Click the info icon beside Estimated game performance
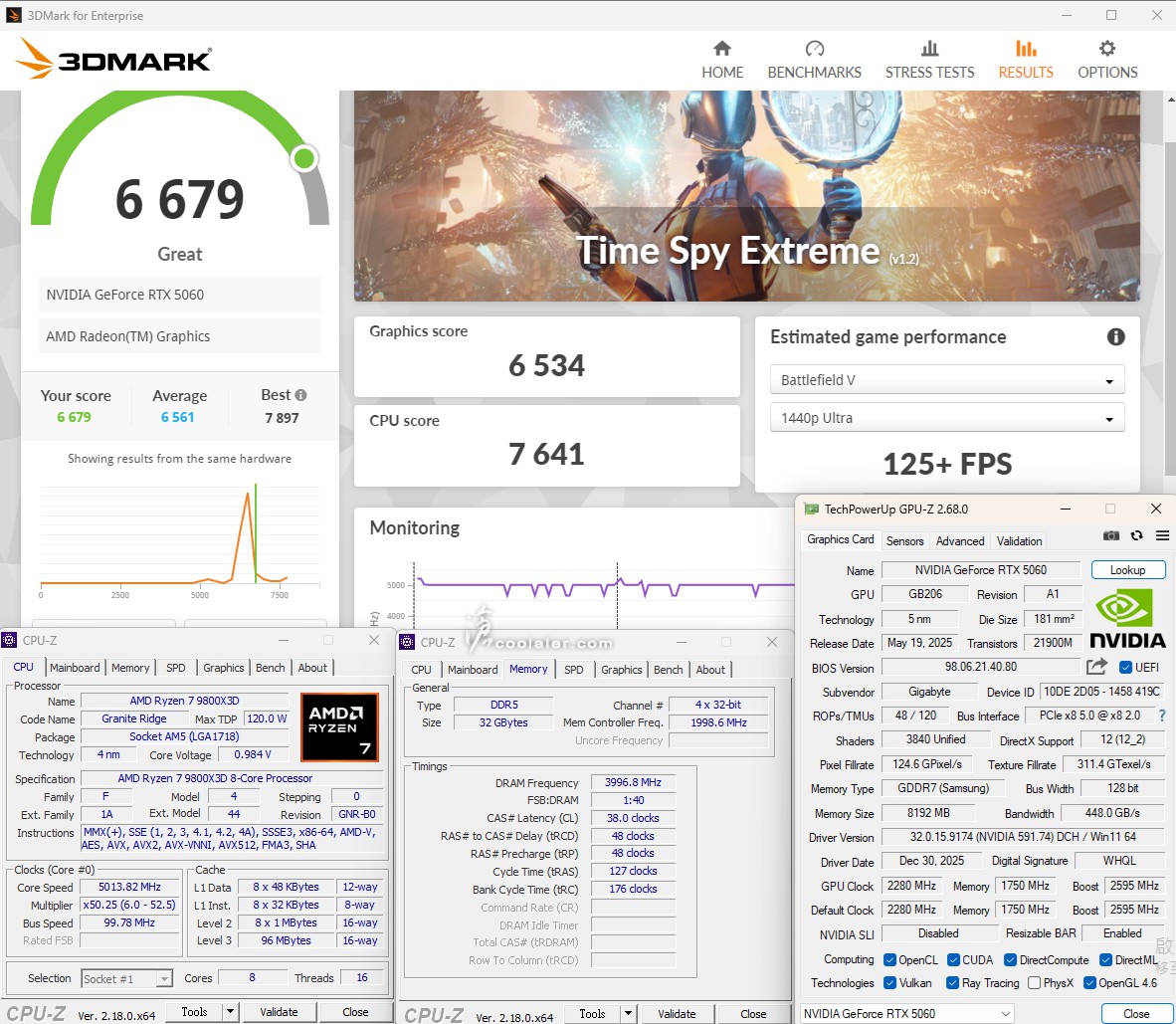 [x=1115, y=337]
